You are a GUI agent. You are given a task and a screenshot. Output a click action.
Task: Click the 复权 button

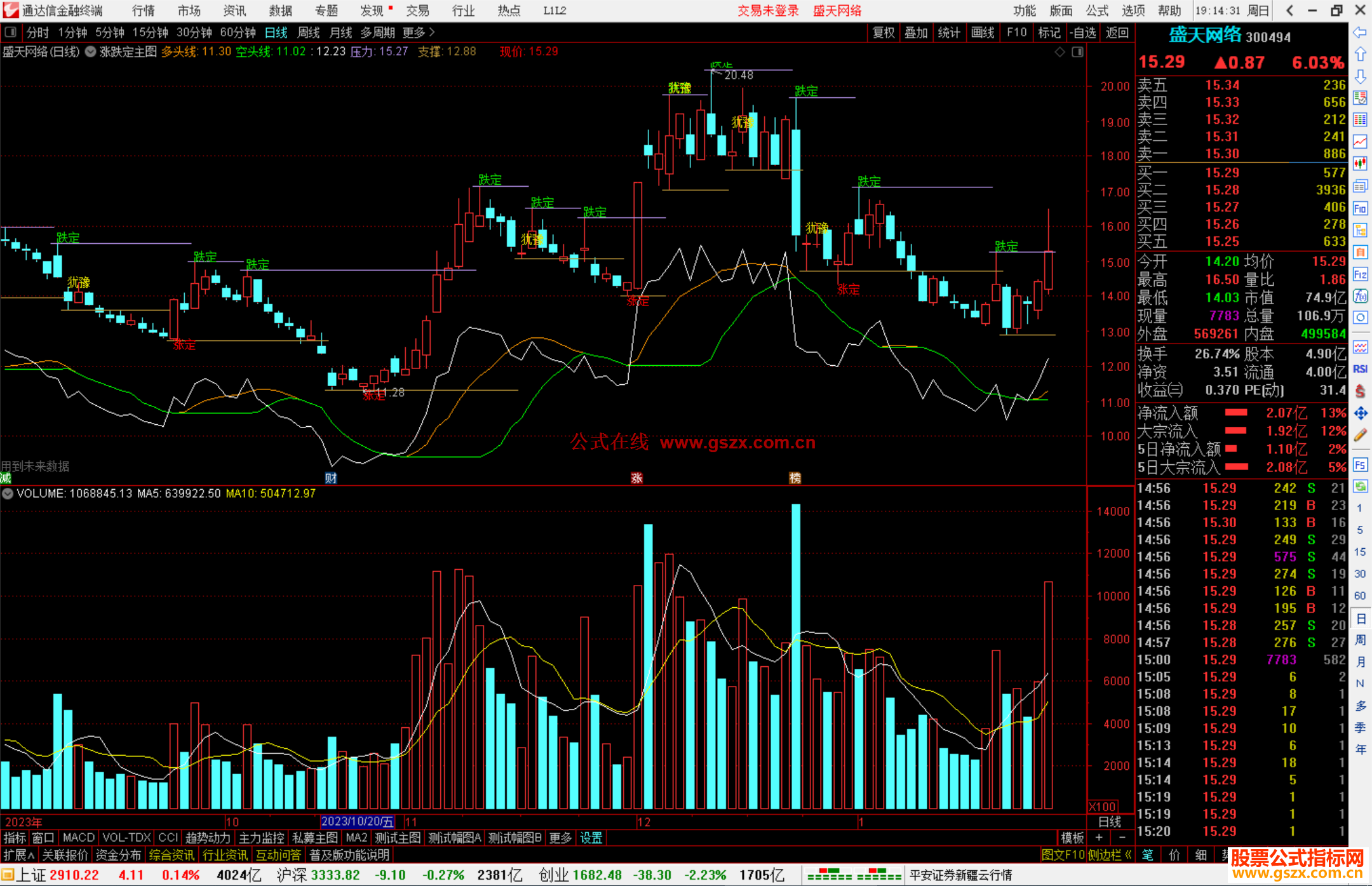(883, 32)
